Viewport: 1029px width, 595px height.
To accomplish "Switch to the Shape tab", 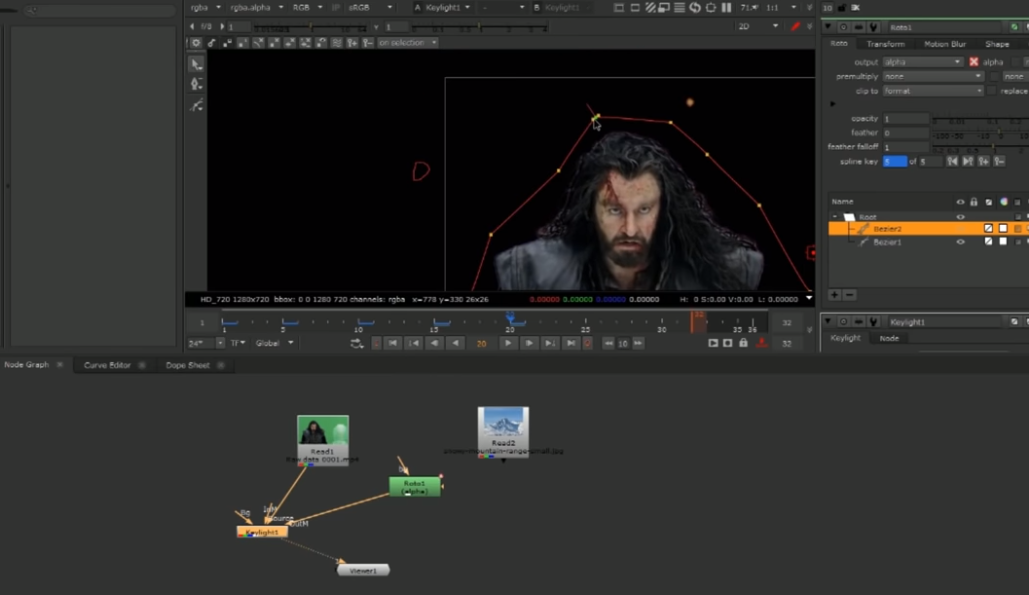I will 997,44.
